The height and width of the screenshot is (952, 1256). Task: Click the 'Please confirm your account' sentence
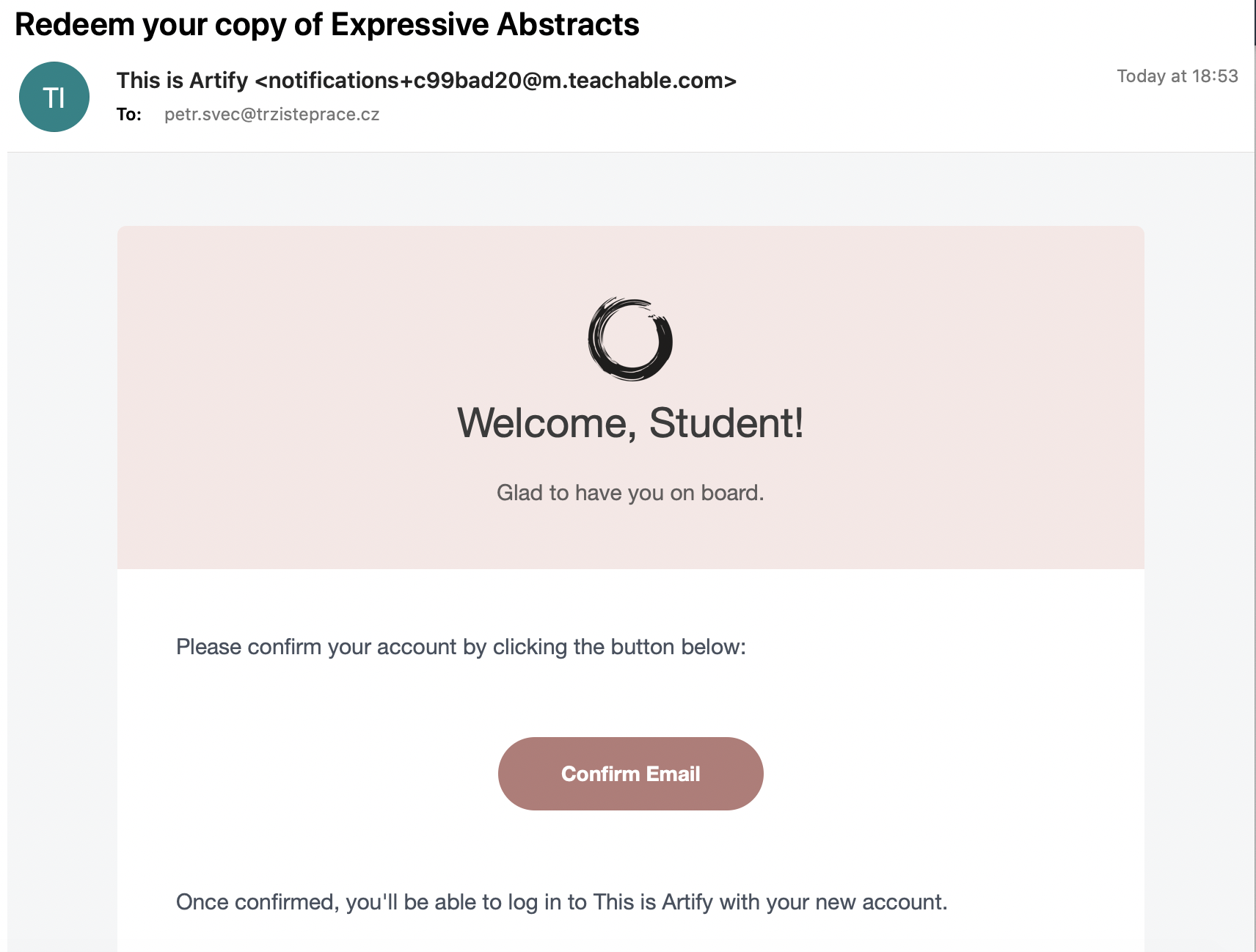coord(461,647)
